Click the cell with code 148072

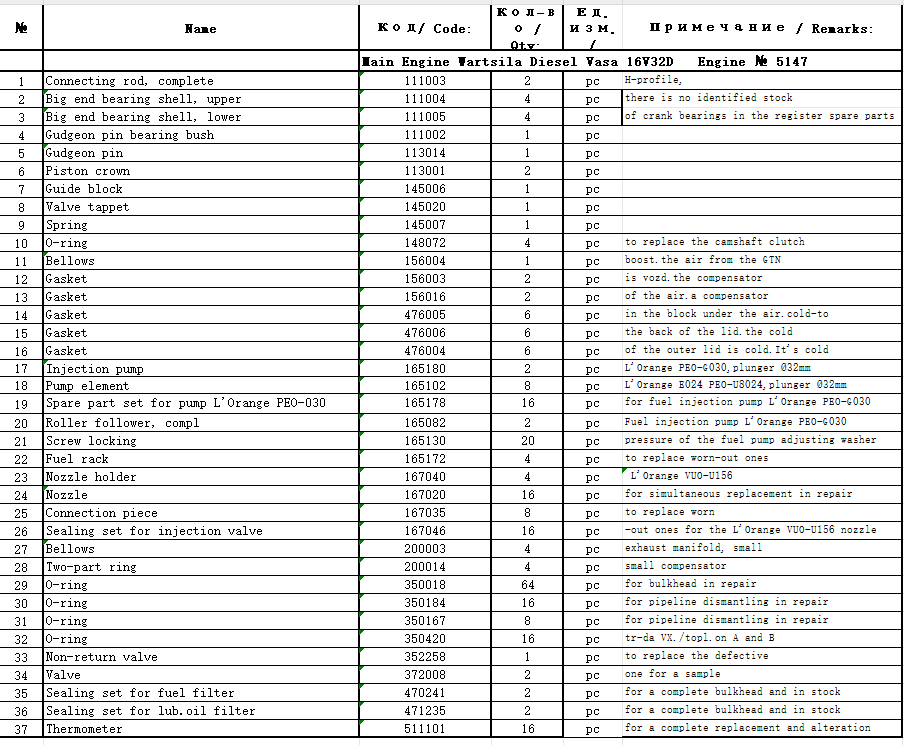click(x=425, y=243)
